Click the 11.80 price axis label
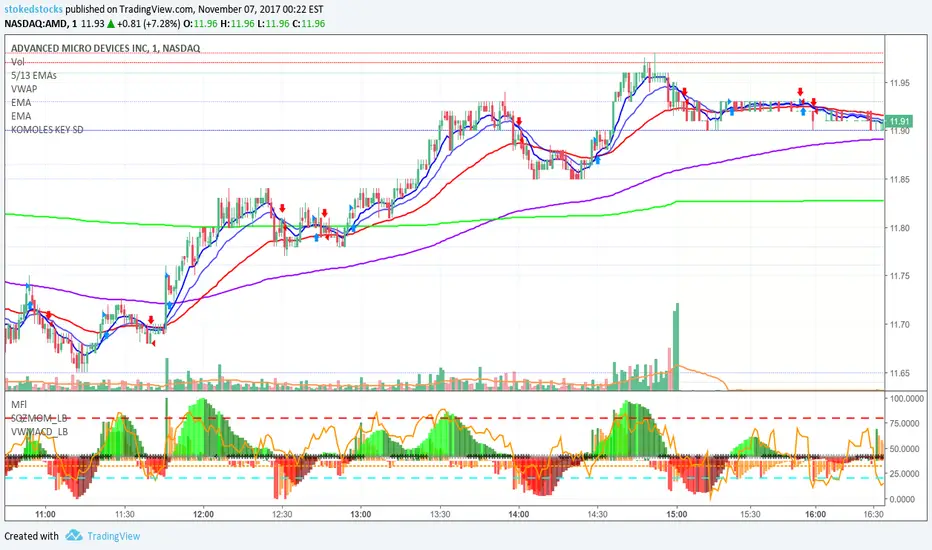Viewport: 932px width, 550px height. [899, 228]
